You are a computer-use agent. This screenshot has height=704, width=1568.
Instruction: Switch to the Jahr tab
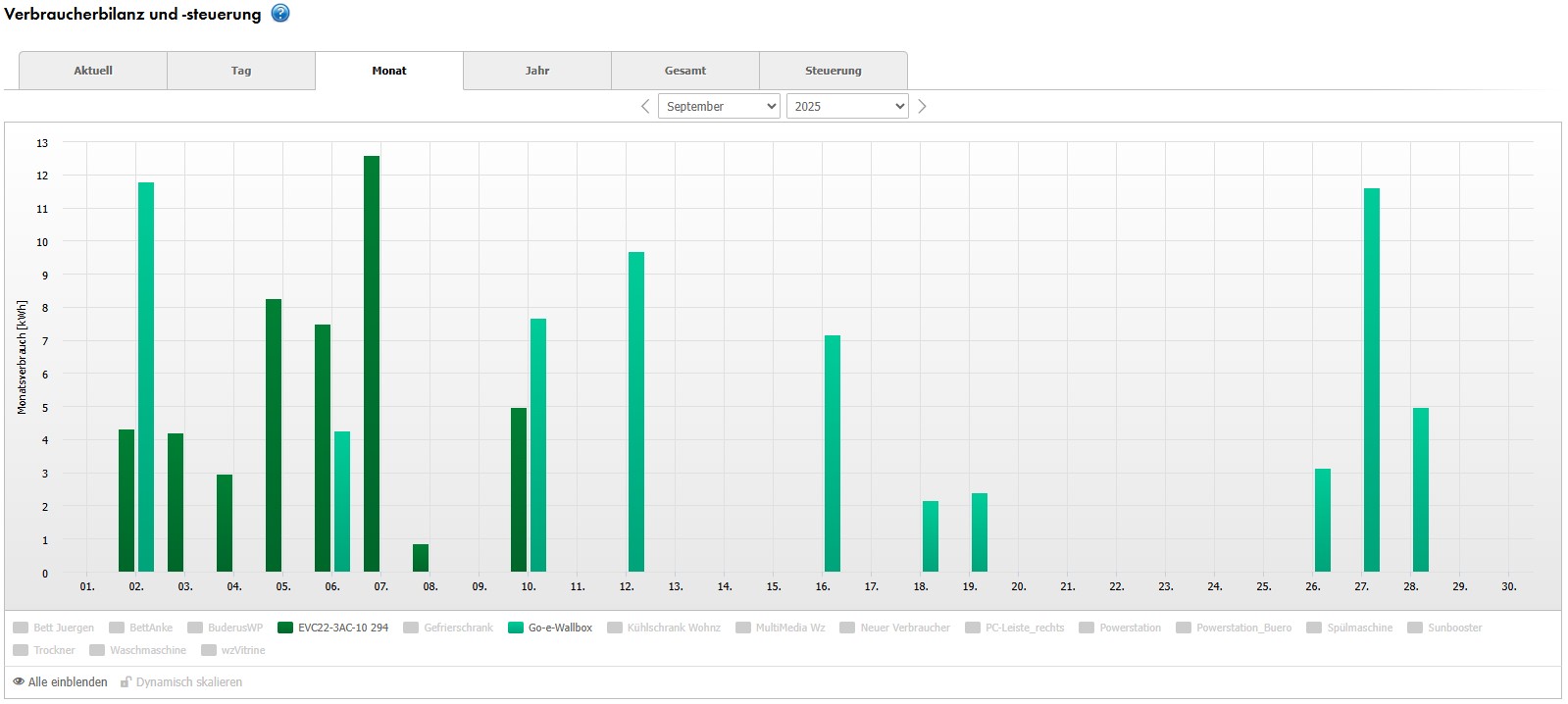tap(537, 71)
